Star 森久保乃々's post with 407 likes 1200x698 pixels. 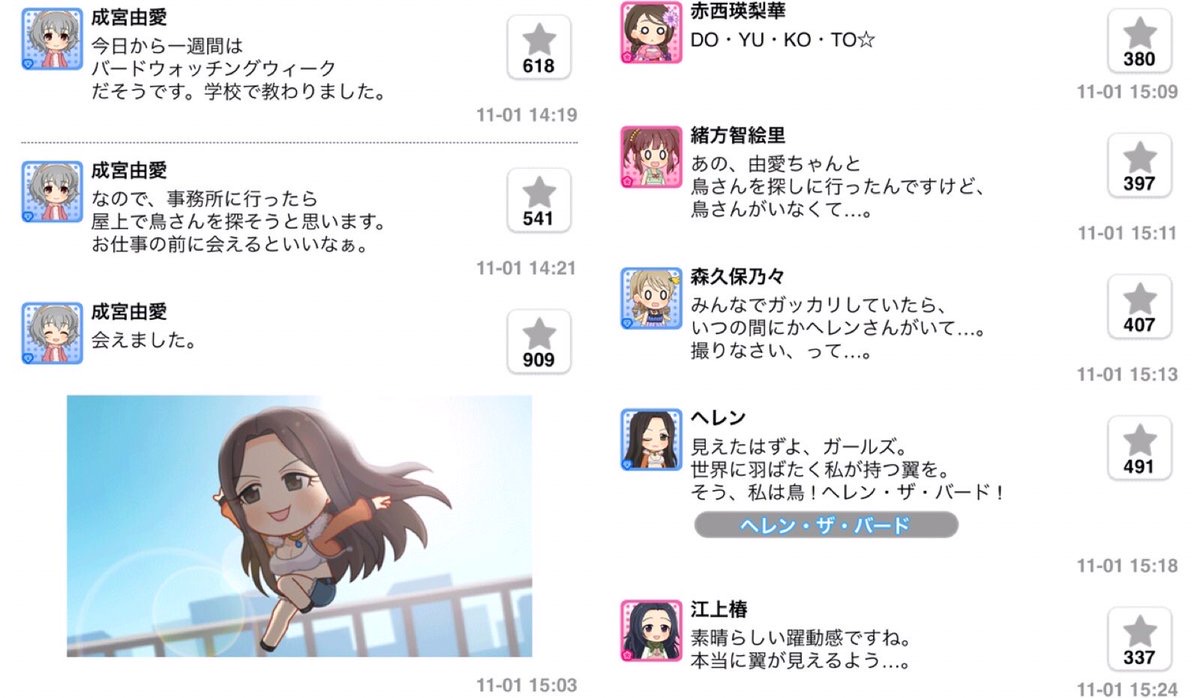1139,306
